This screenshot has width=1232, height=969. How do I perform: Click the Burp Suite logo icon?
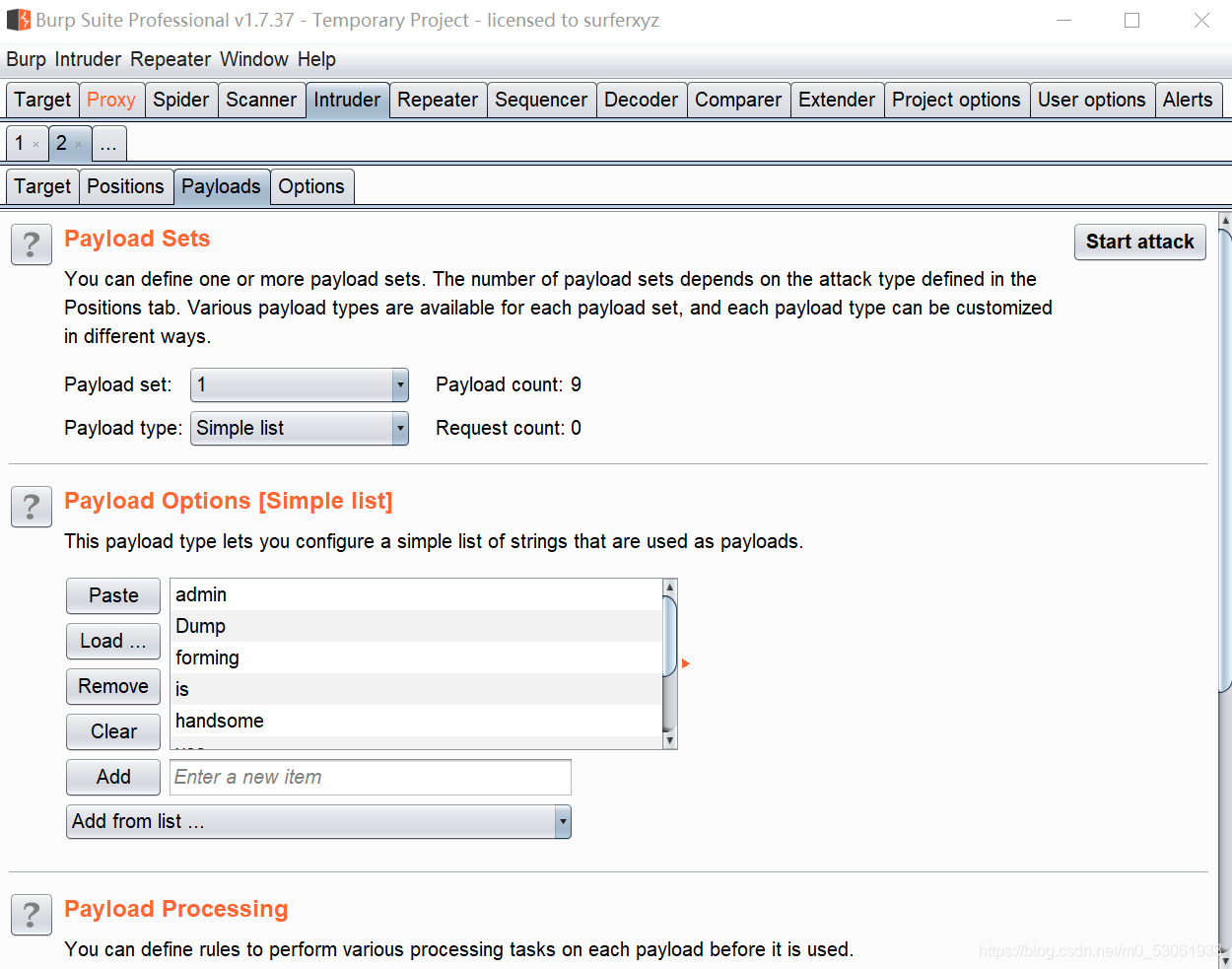click(x=18, y=20)
